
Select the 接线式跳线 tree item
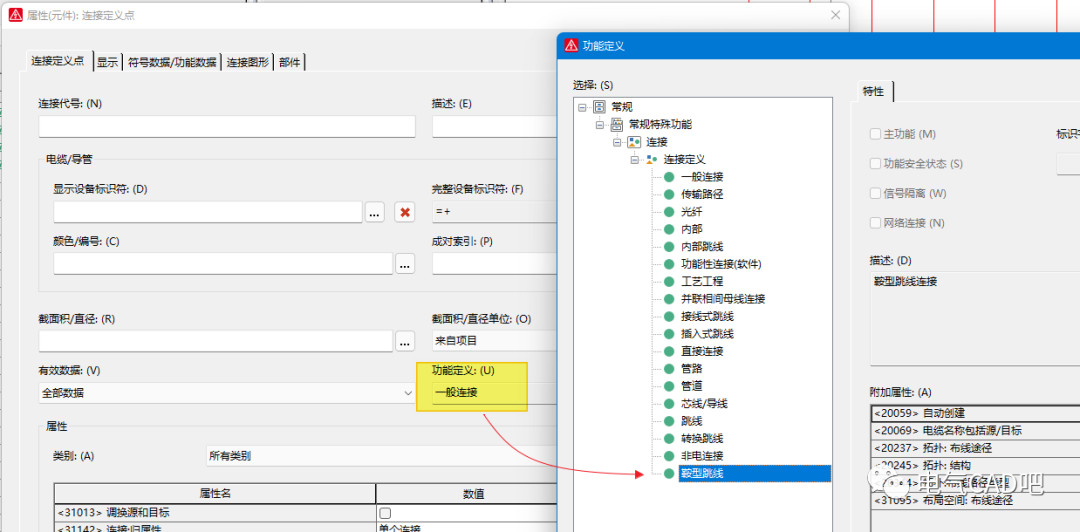[x=707, y=316]
